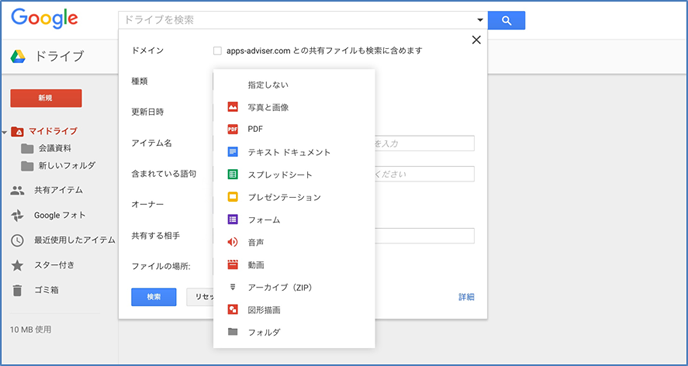Select スプレッドシート file type
688x366 pixels.
pyautogui.click(x=294, y=175)
